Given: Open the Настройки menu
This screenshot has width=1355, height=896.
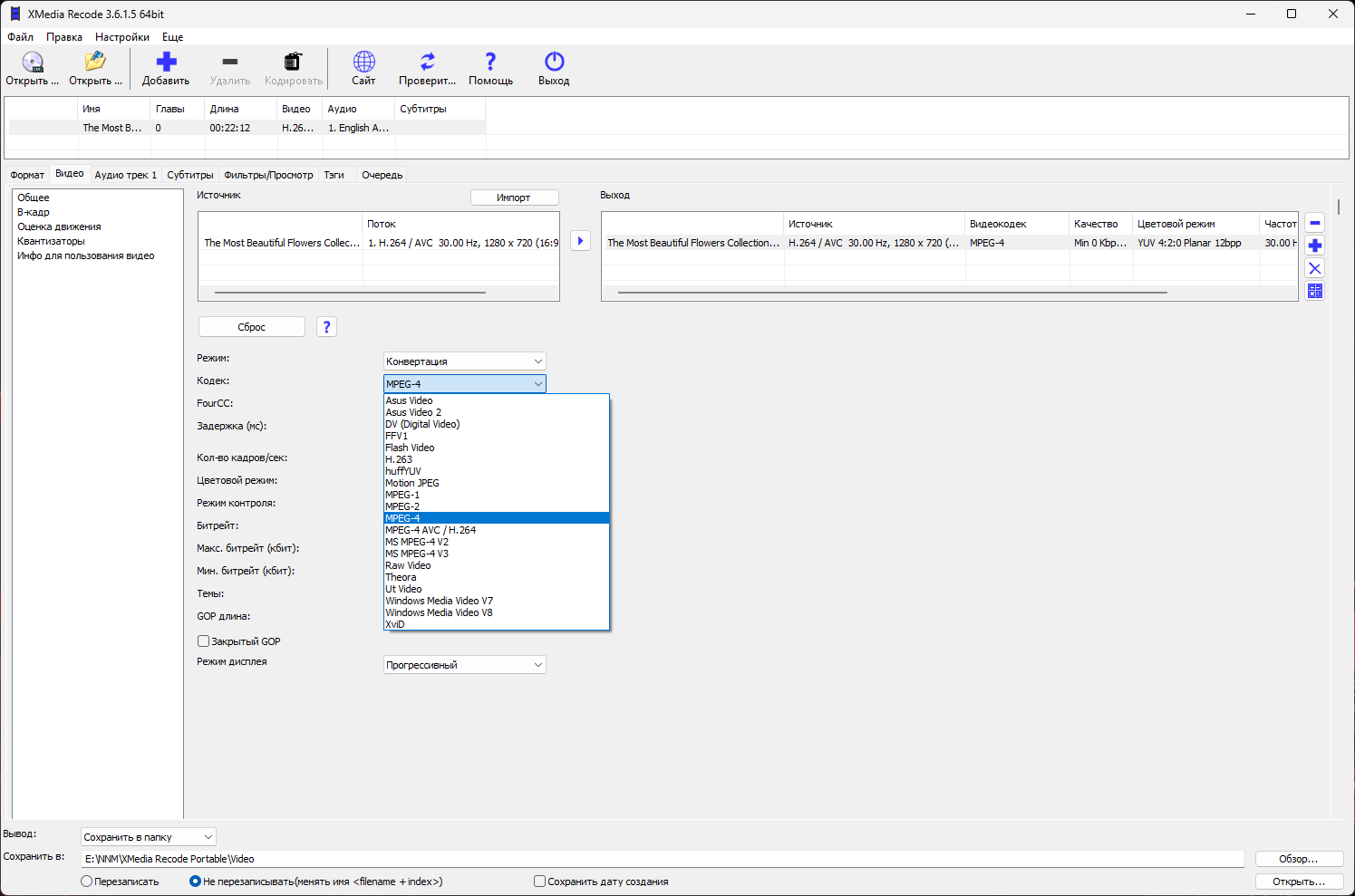Looking at the screenshot, I should (x=122, y=37).
